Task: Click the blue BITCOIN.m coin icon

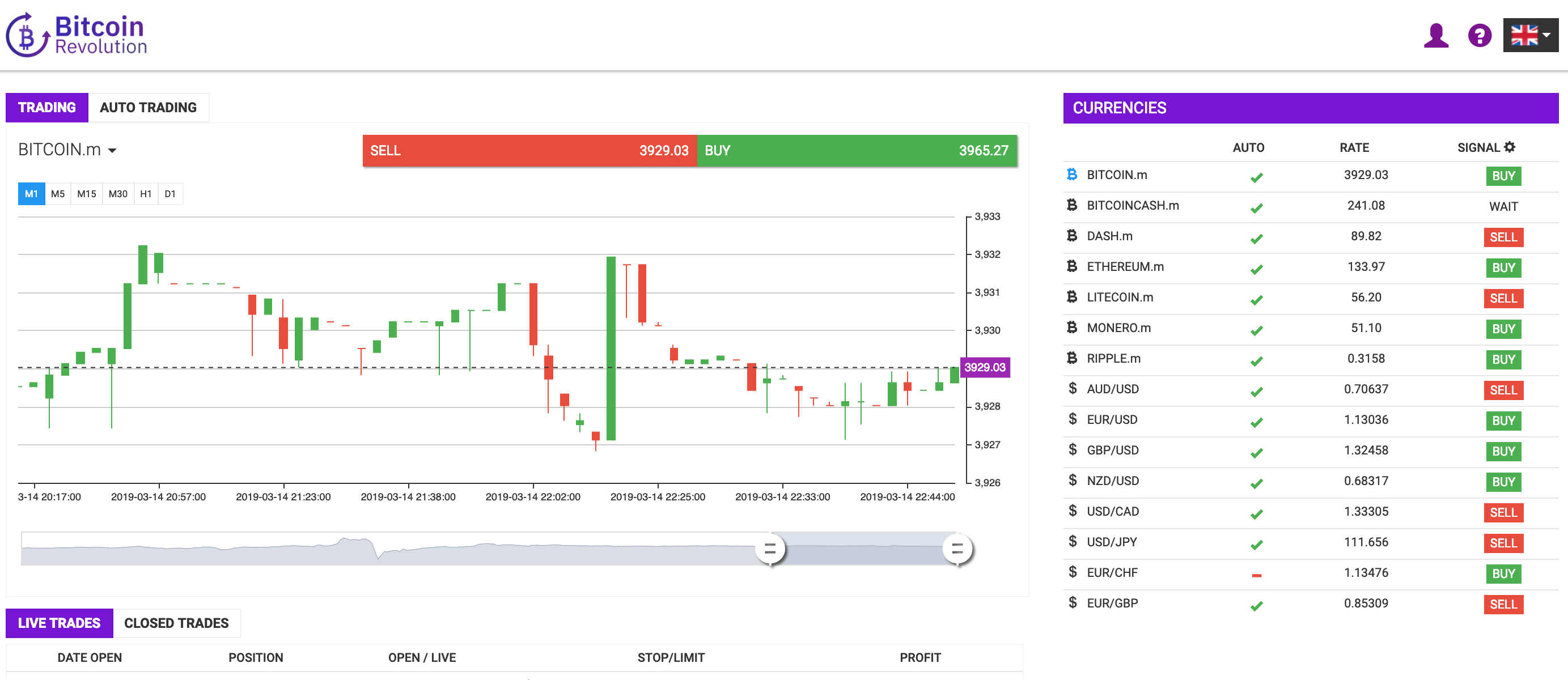Action: 1072,175
